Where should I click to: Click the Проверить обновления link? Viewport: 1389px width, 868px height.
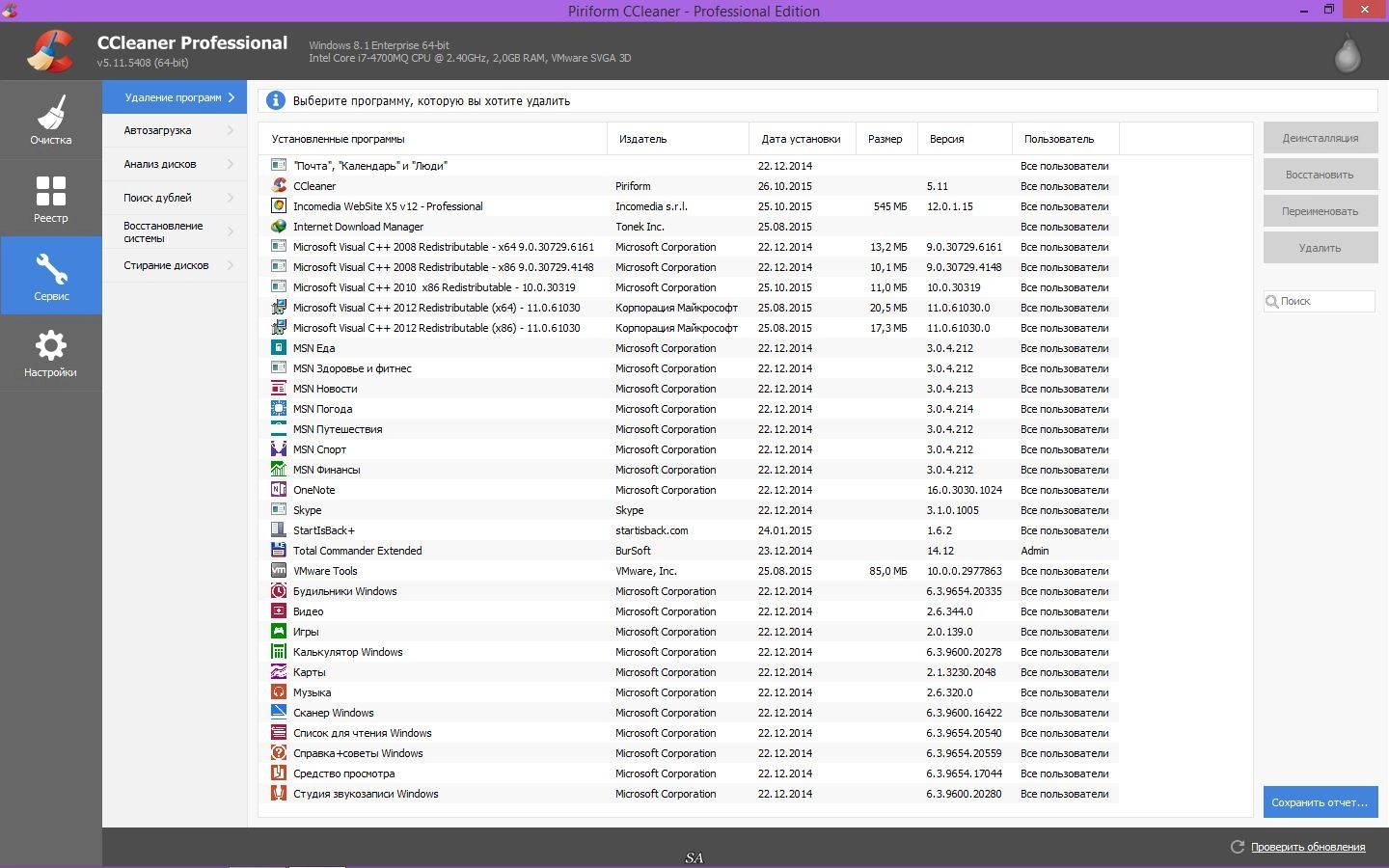1307,847
